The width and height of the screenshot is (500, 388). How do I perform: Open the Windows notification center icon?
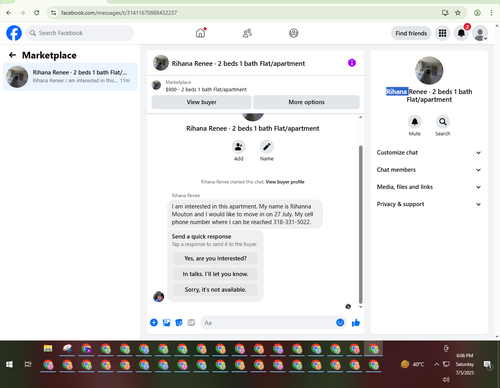(x=488, y=365)
